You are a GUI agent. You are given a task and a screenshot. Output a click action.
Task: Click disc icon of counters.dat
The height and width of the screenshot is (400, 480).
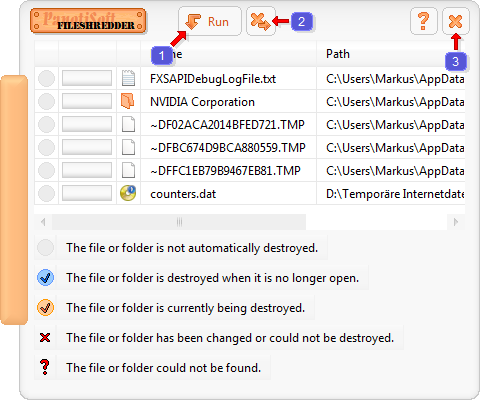[128, 193]
